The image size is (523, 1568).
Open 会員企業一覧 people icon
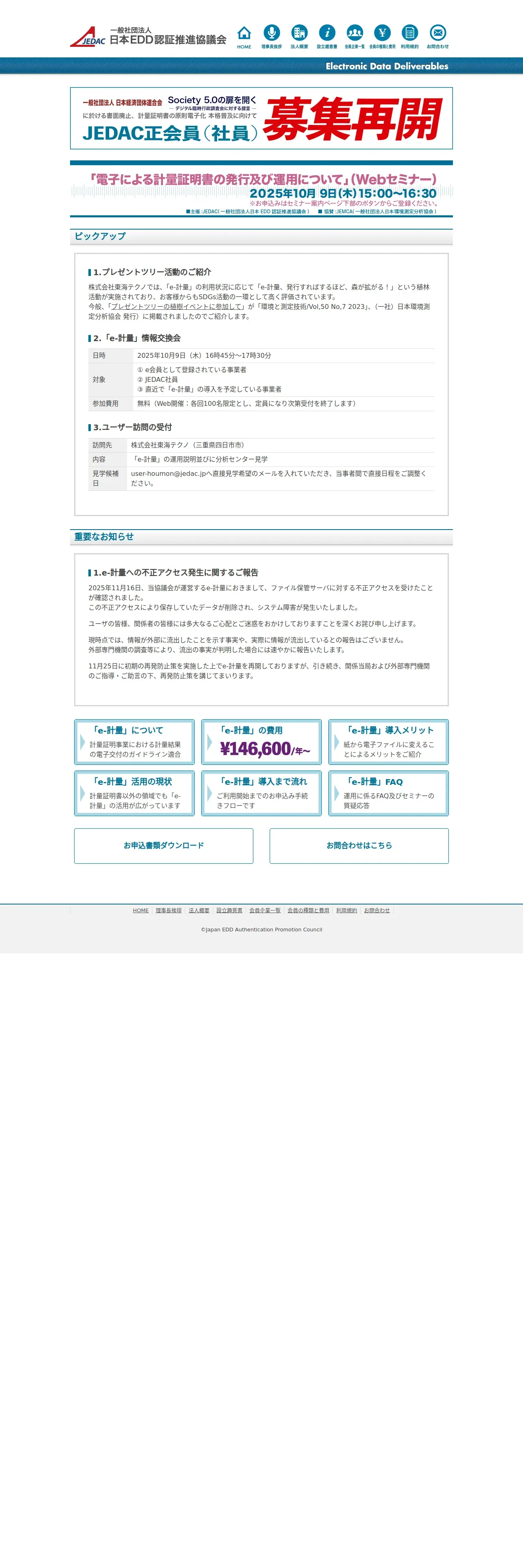click(354, 37)
